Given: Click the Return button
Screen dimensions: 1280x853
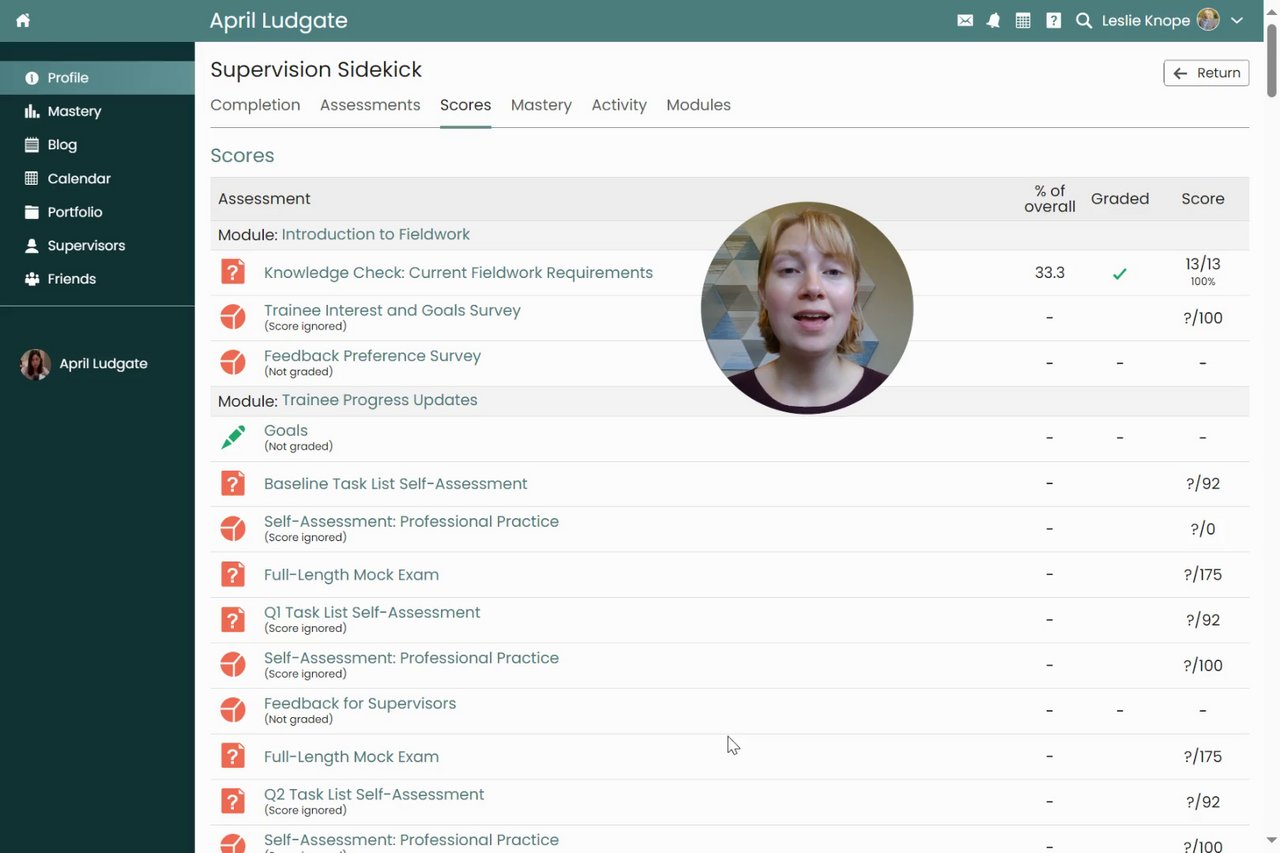Looking at the screenshot, I should [x=1206, y=73].
